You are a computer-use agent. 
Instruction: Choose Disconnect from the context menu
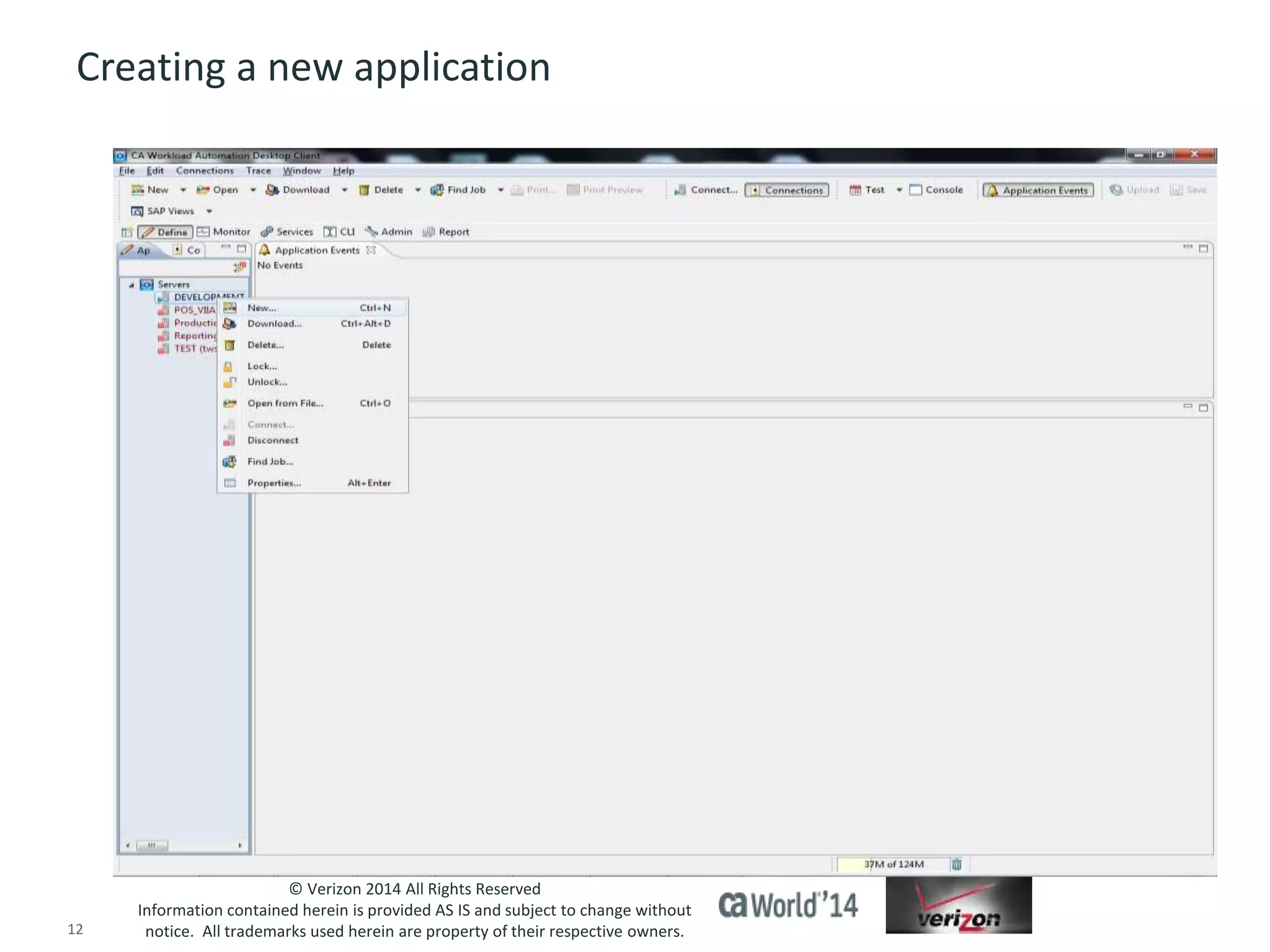313,440
